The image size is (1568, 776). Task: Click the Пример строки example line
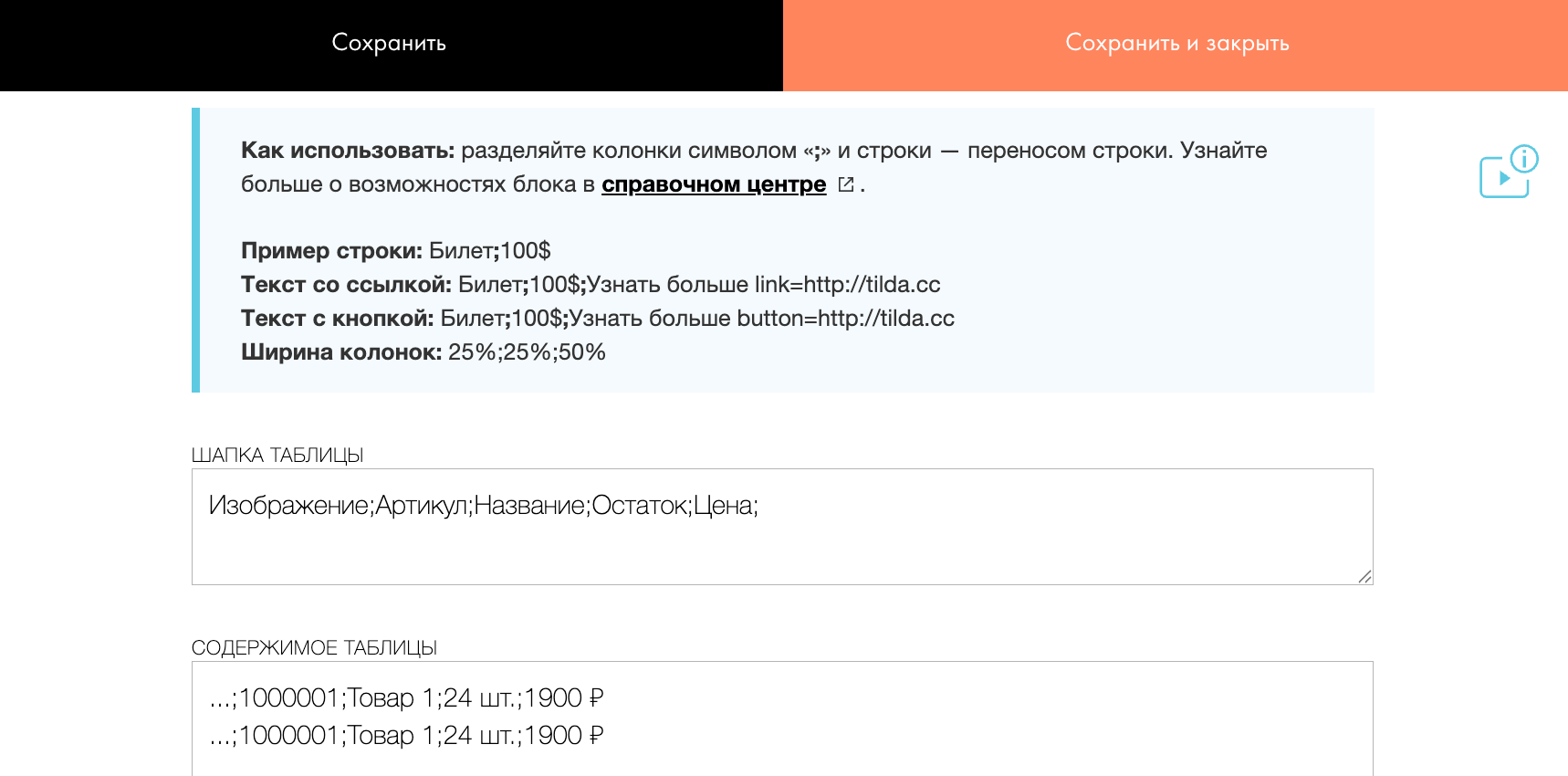(x=396, y=251)
